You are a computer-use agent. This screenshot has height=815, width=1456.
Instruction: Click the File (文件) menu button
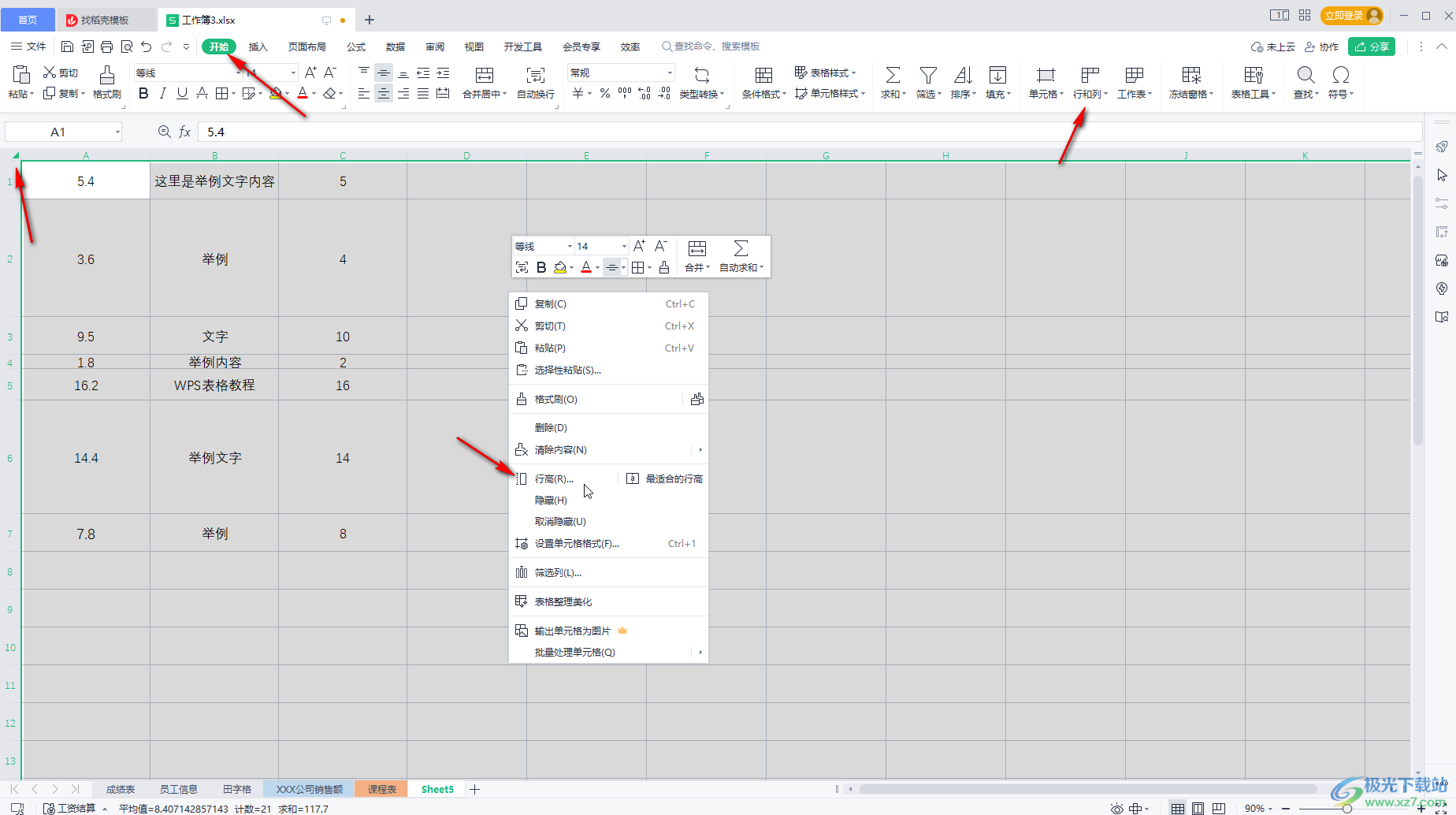click(x=28, y=47)
